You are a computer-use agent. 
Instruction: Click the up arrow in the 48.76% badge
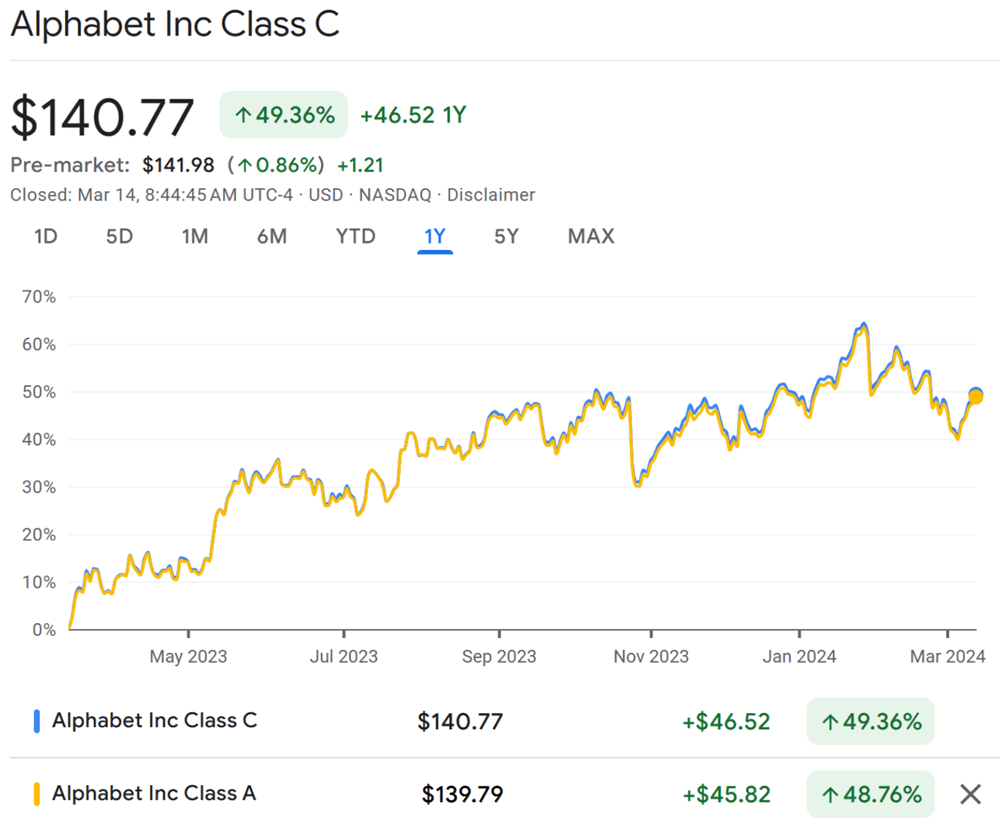(830, 796)
